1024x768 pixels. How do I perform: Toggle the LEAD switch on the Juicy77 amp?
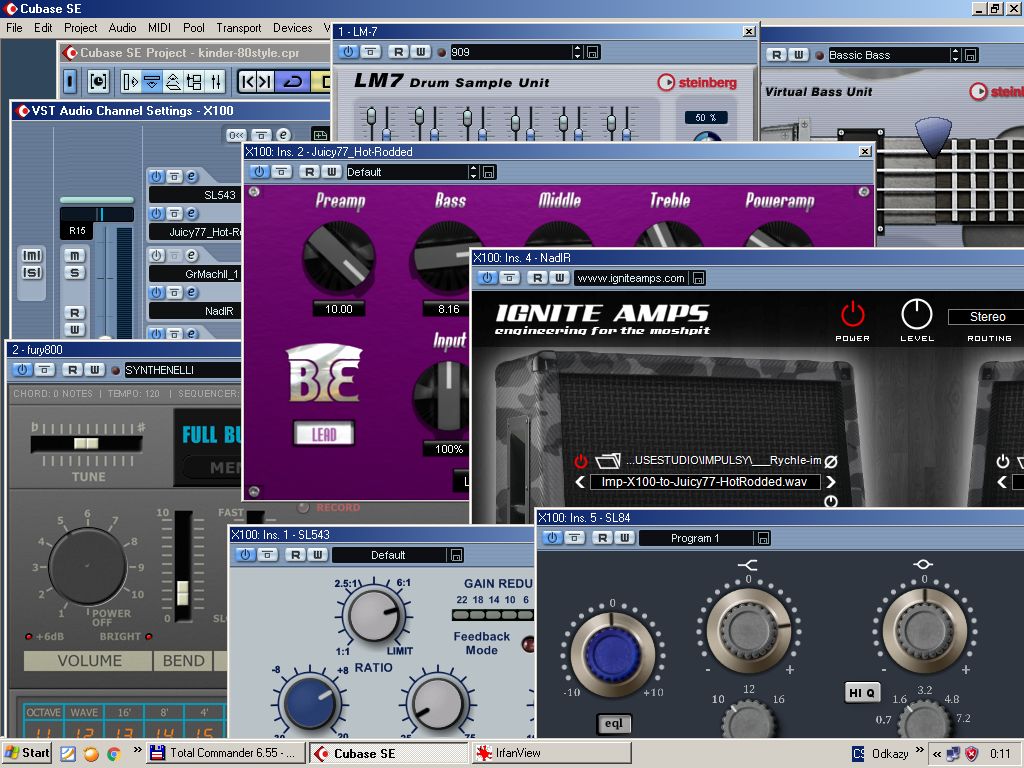[x=323, y=434]
